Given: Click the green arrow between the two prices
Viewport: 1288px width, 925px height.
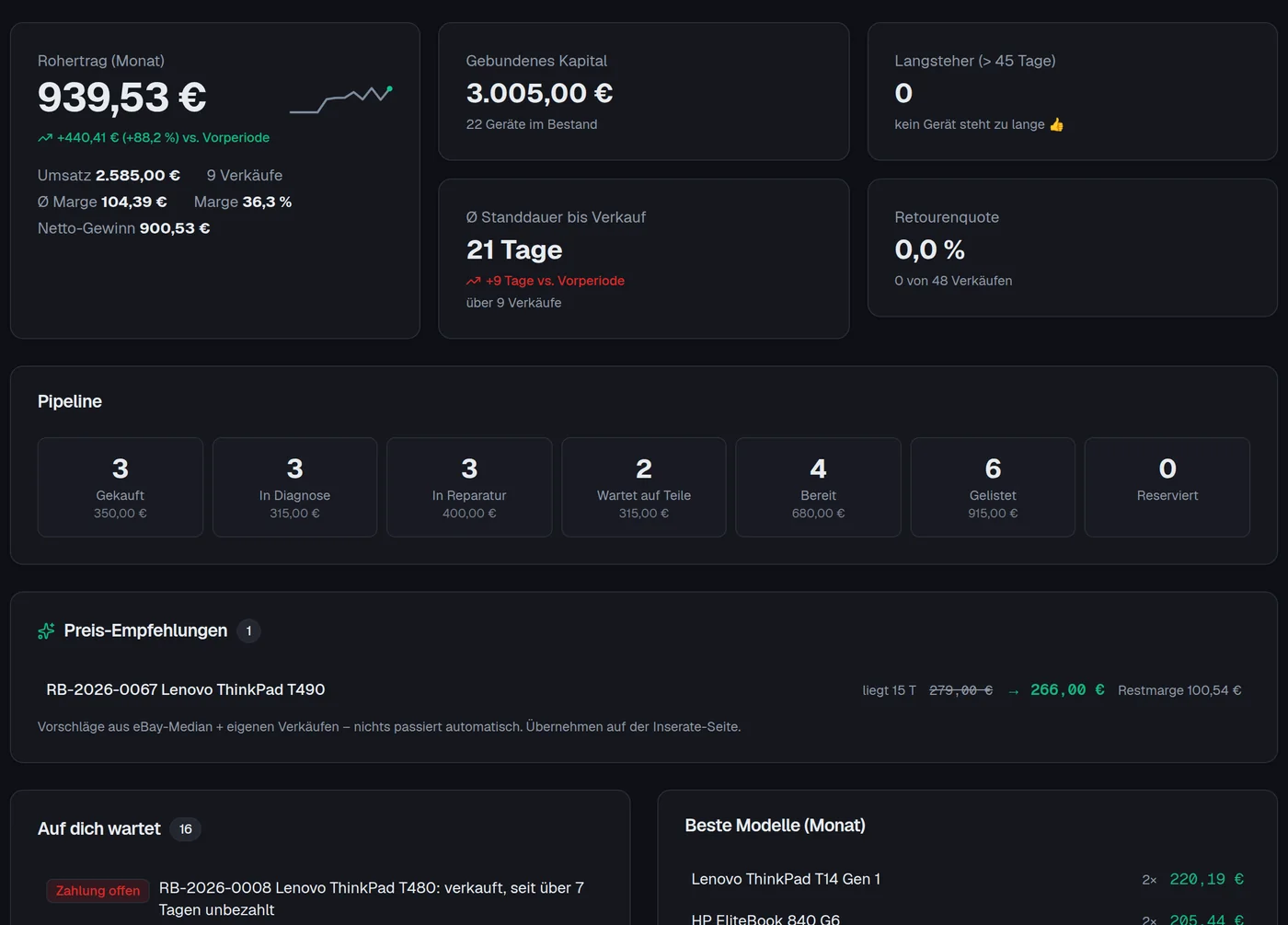Looking at the screenshot, I should pos(1013,691).
